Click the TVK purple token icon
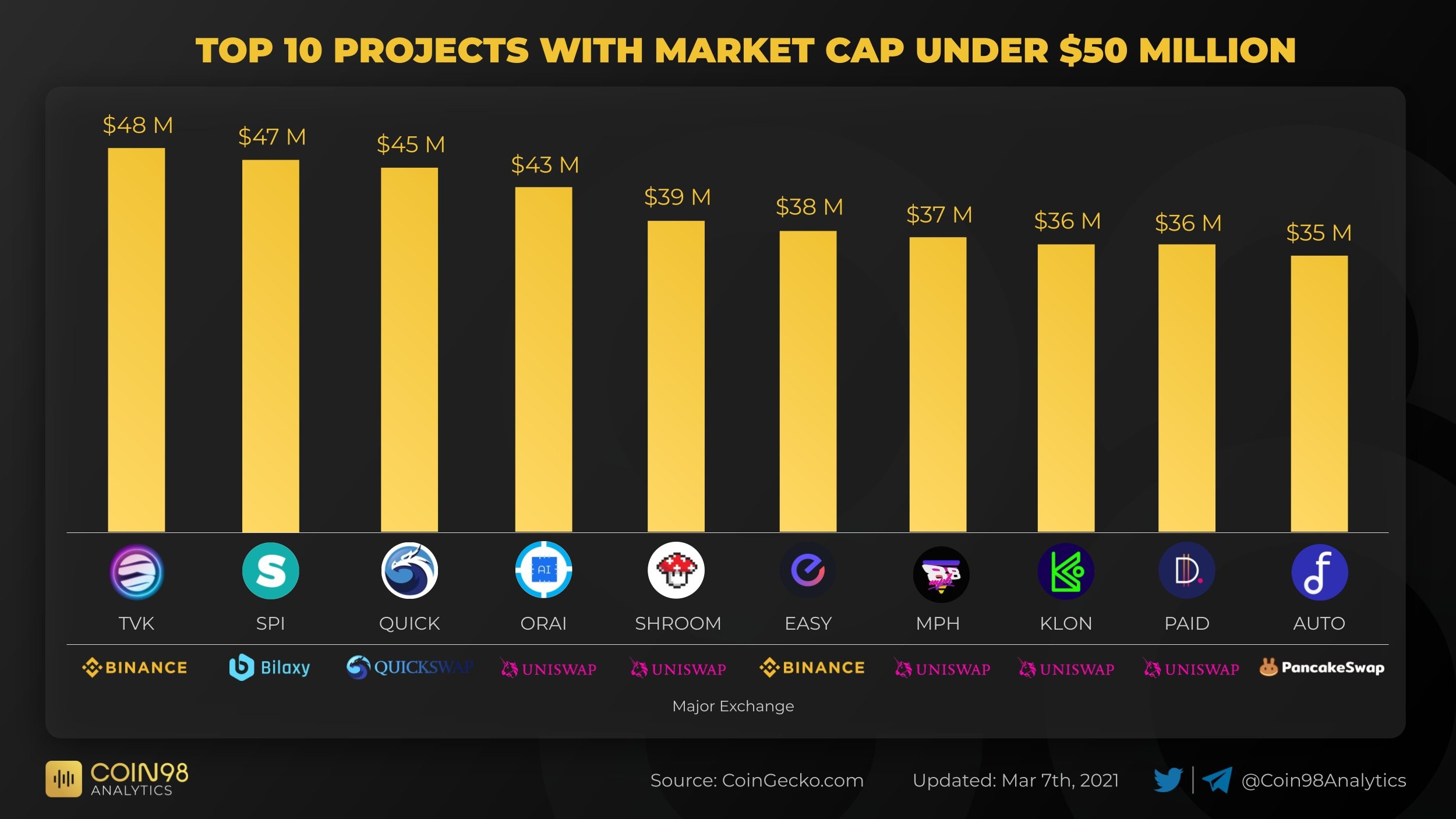This screenshot has width=1456, height=819. pos(137,572)
